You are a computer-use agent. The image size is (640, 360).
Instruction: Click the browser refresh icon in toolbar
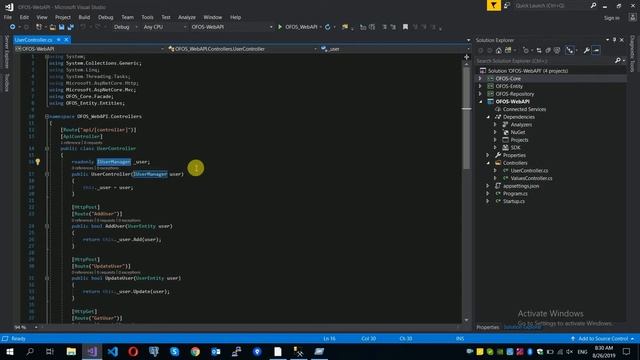(327, 27)
